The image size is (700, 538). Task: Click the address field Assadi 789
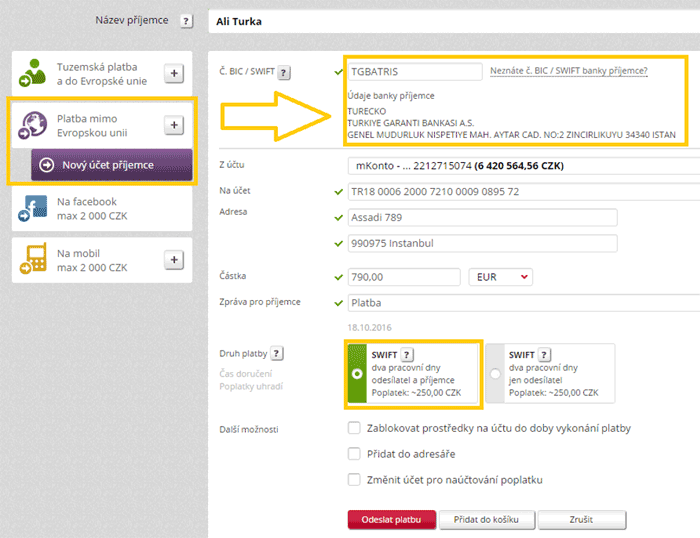(x=483, y=217)
